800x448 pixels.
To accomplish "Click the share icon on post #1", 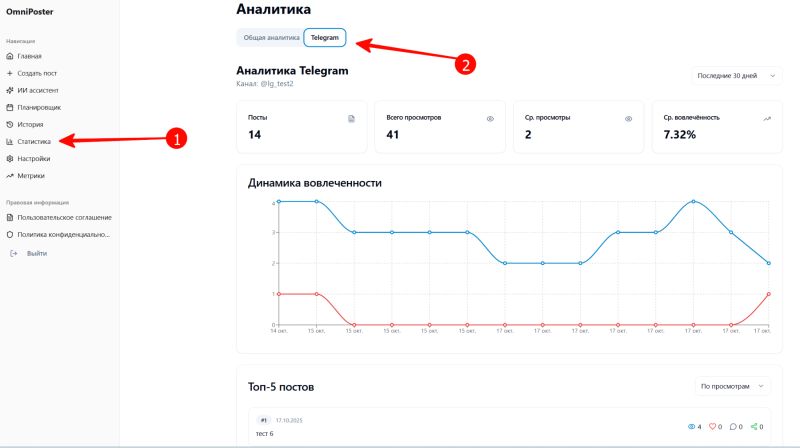I will pyautogui.click(x=754, y=427).
